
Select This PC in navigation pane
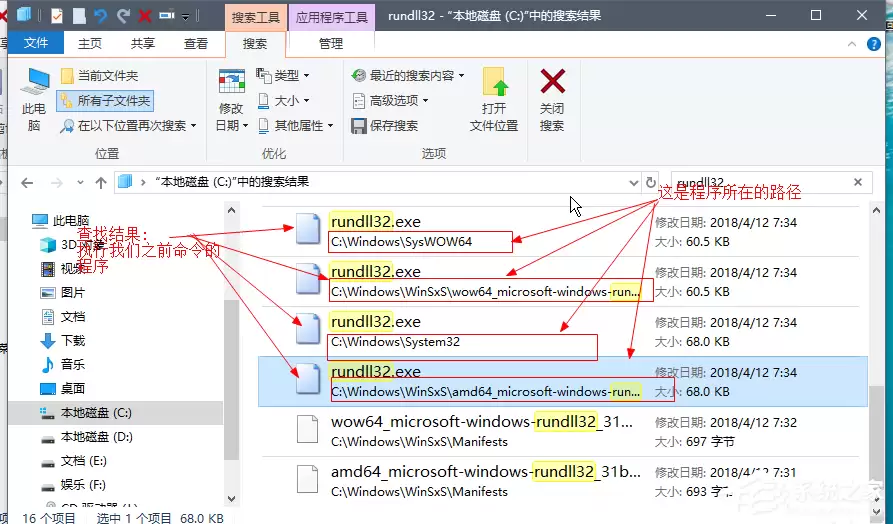coord(61,220)
